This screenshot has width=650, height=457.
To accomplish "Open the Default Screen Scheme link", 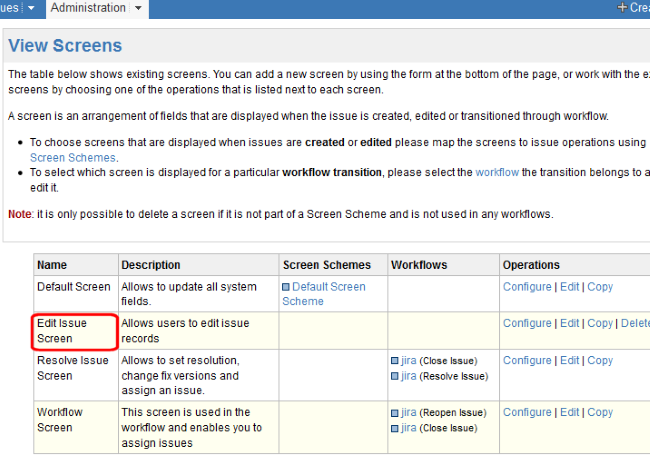I will pos(324,294).
